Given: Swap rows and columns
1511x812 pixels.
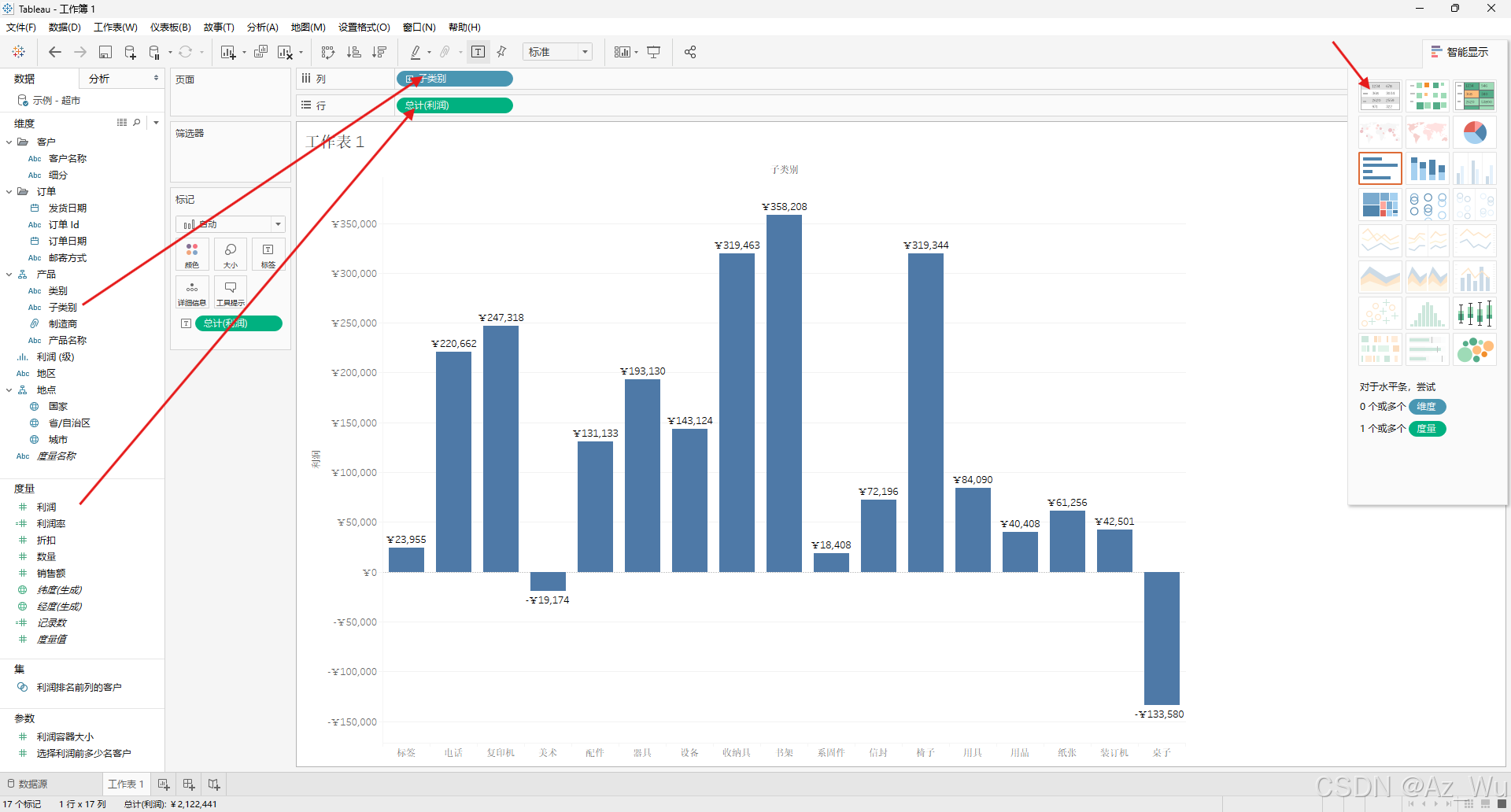Looking at the screenshot, I should [328, 52].
